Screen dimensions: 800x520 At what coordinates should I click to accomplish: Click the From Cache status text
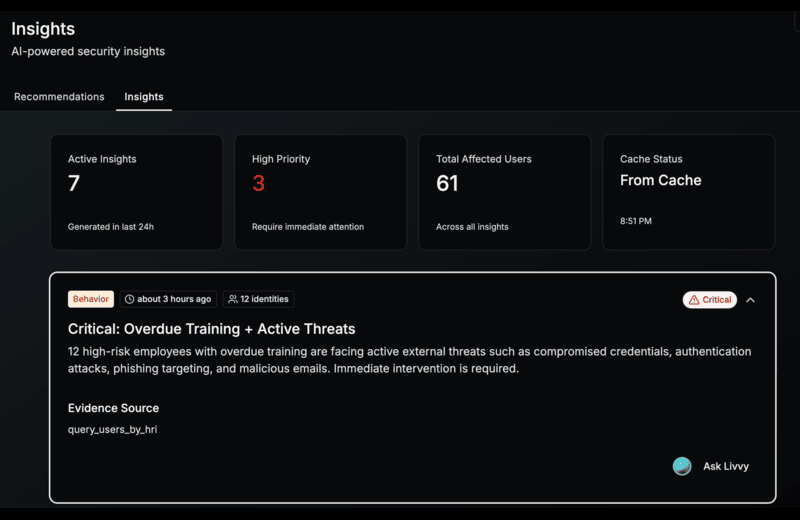[660, 181]
